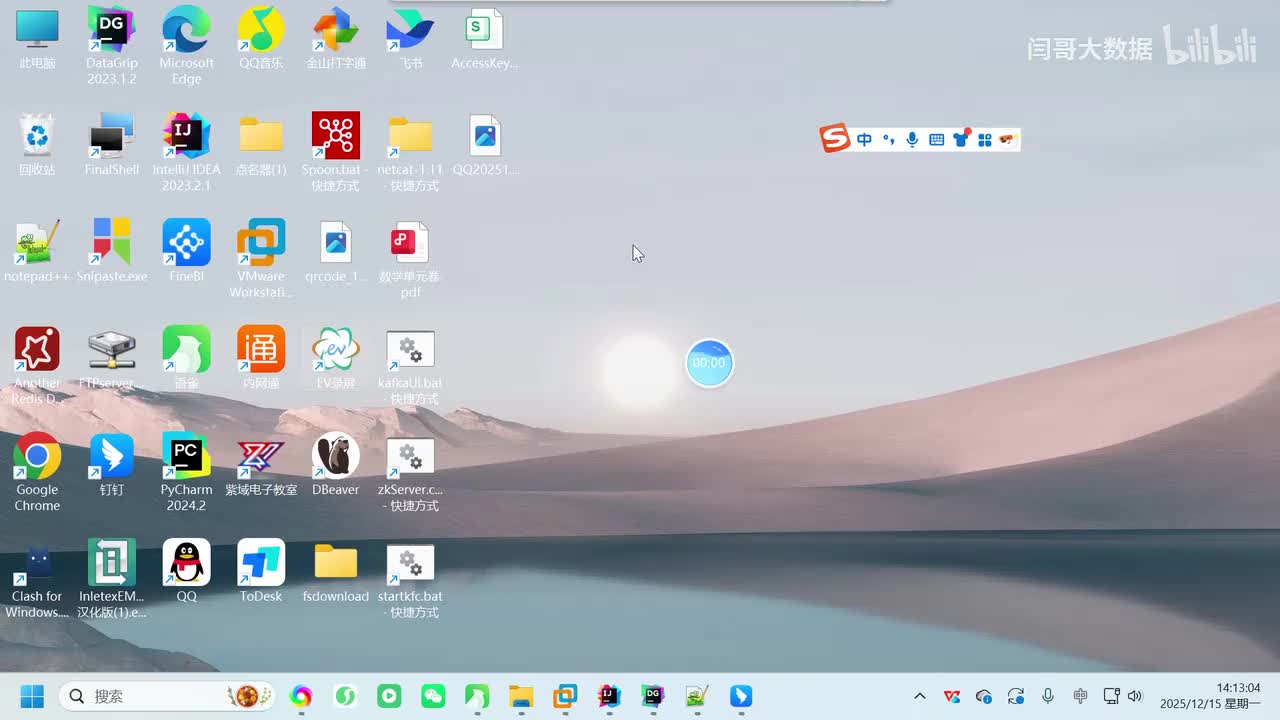The image size is (1280, 720).
Task: Click the IntelliJ IDEA 2023.2.1 desktop icon
Action: pos(186,152)
